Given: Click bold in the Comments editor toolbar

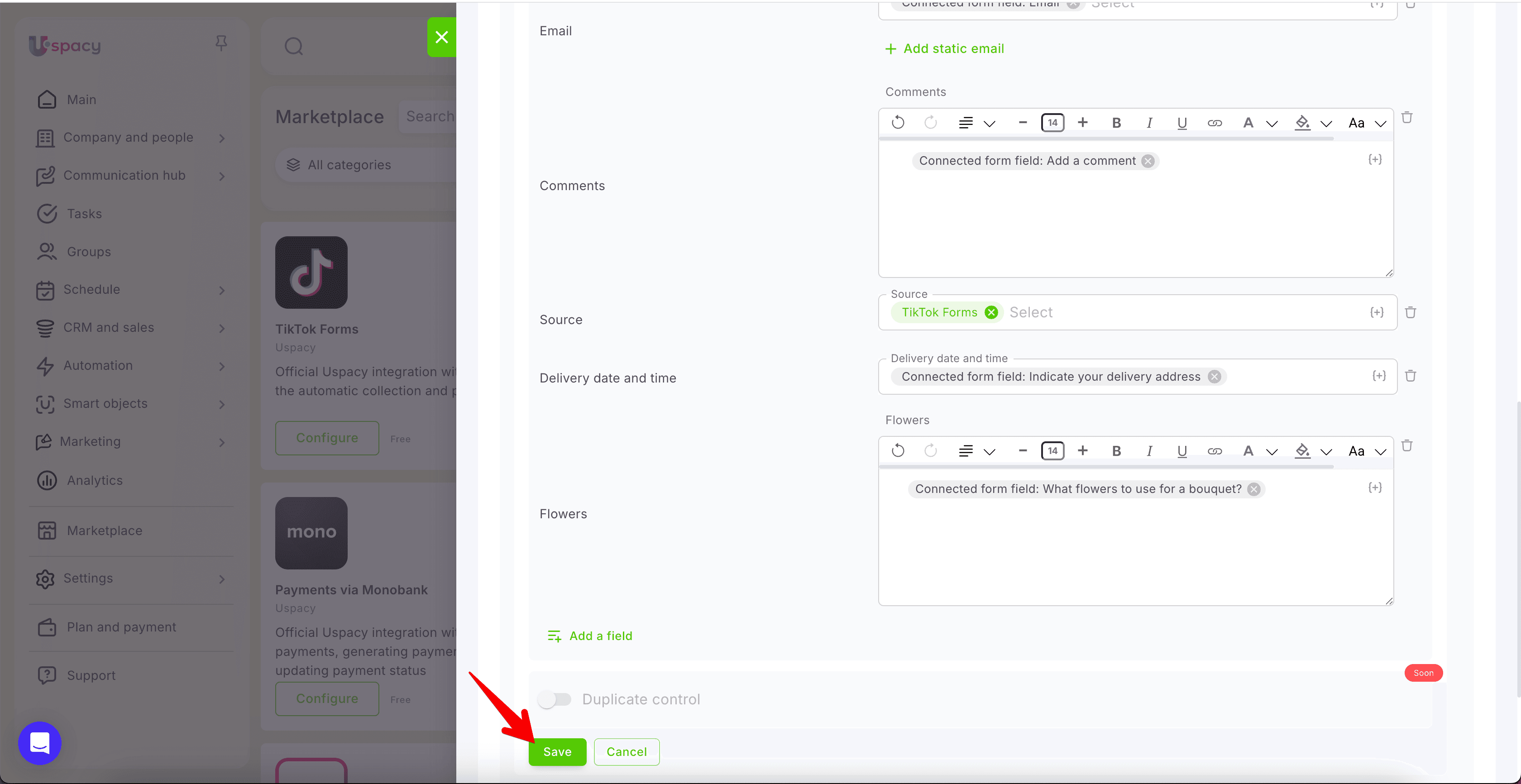Looking at the screenshot, I should point(1116,123).
